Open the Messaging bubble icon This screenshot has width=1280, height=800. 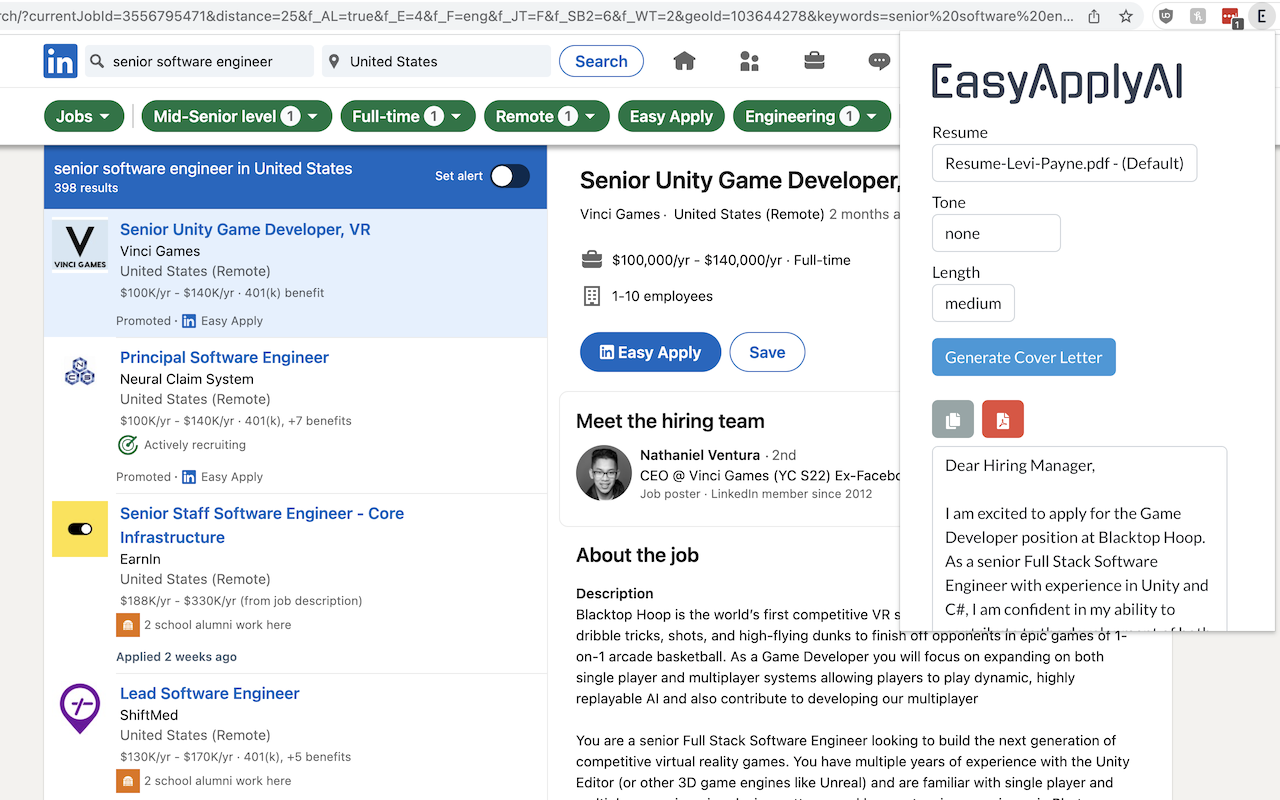coord(879,62)
